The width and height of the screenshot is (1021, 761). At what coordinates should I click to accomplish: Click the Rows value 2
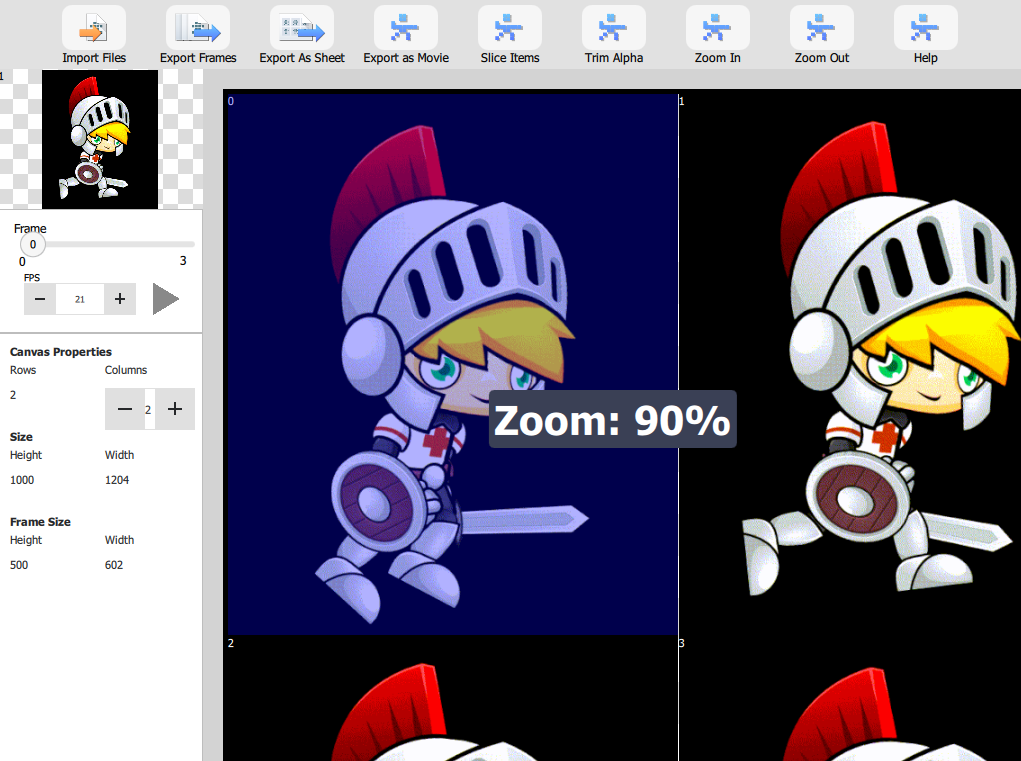(13, 394)
